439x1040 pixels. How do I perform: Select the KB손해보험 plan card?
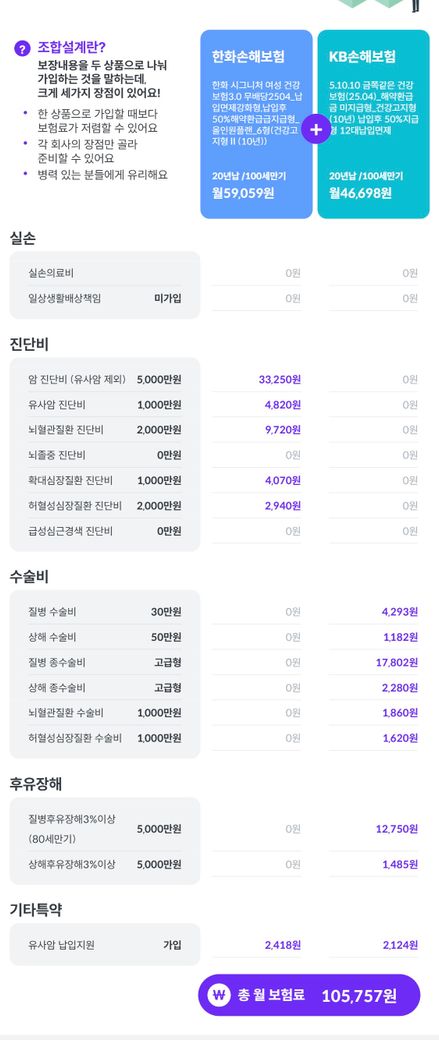pos(373,124)
